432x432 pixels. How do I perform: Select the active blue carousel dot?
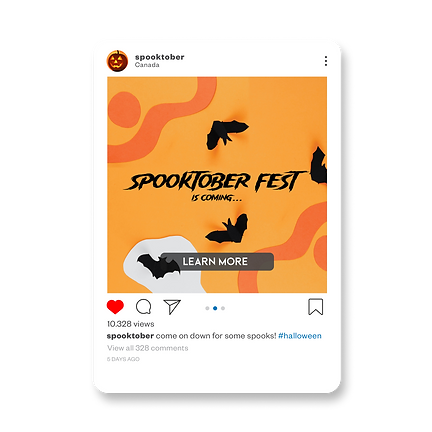(x=215, y=308)
